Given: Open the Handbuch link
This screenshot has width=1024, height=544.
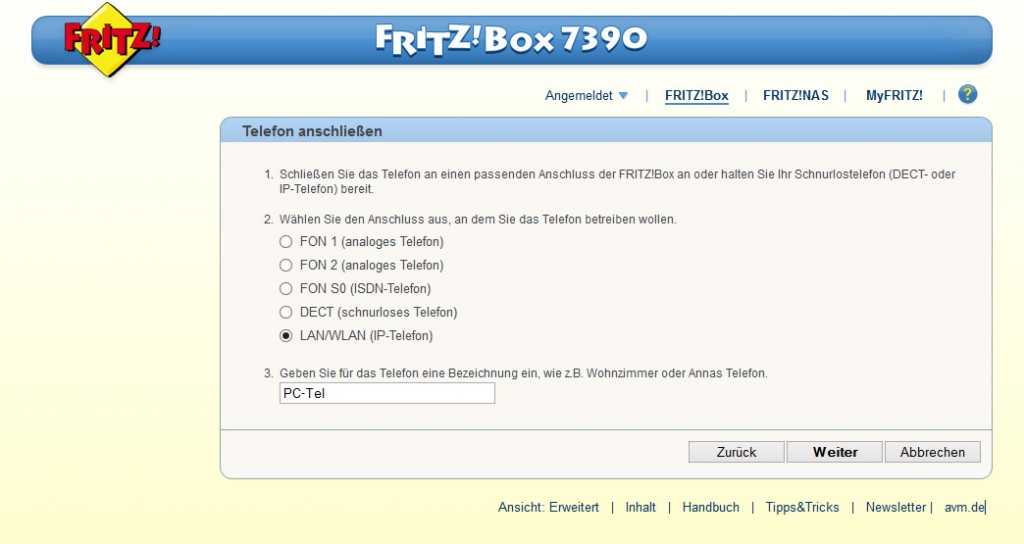Looking at the screenshot, I should pos(711,507).
